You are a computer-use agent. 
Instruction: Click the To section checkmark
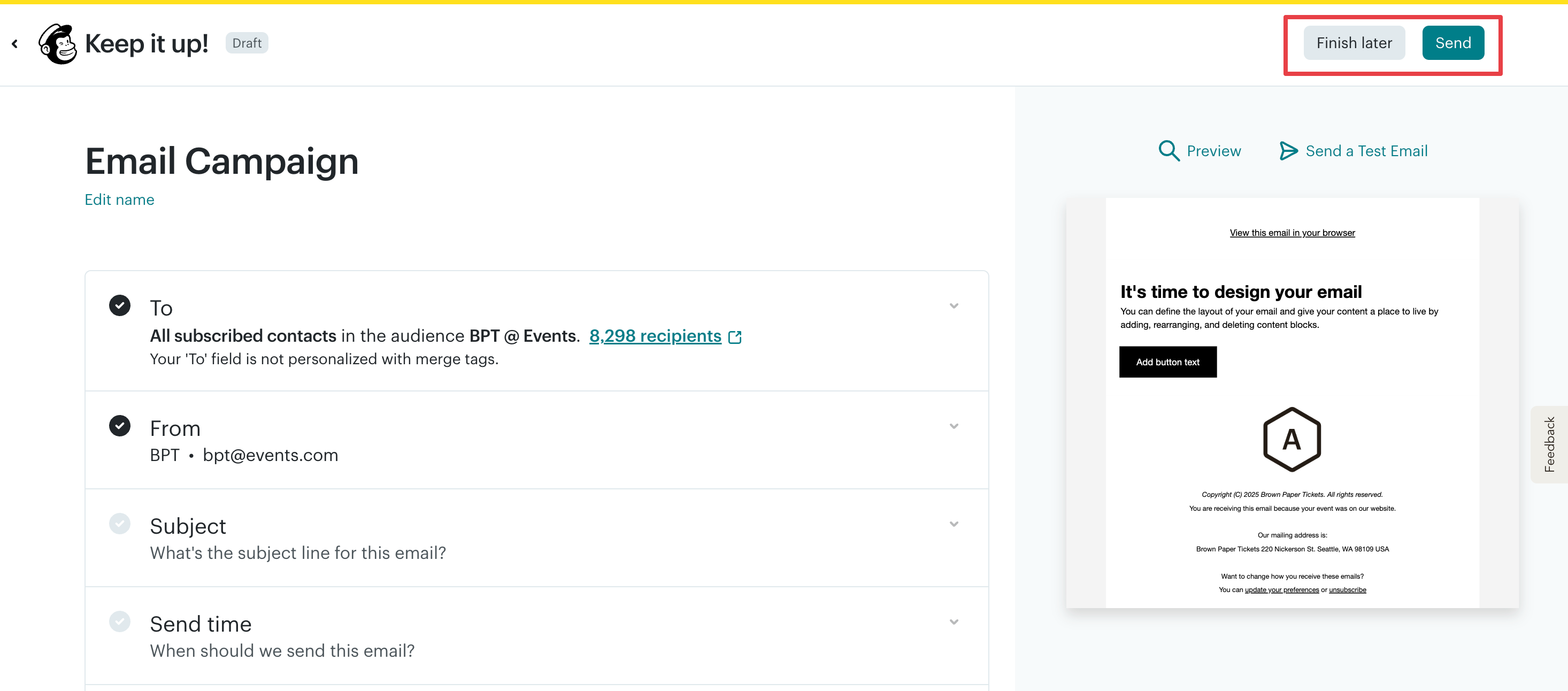(119, 305)
